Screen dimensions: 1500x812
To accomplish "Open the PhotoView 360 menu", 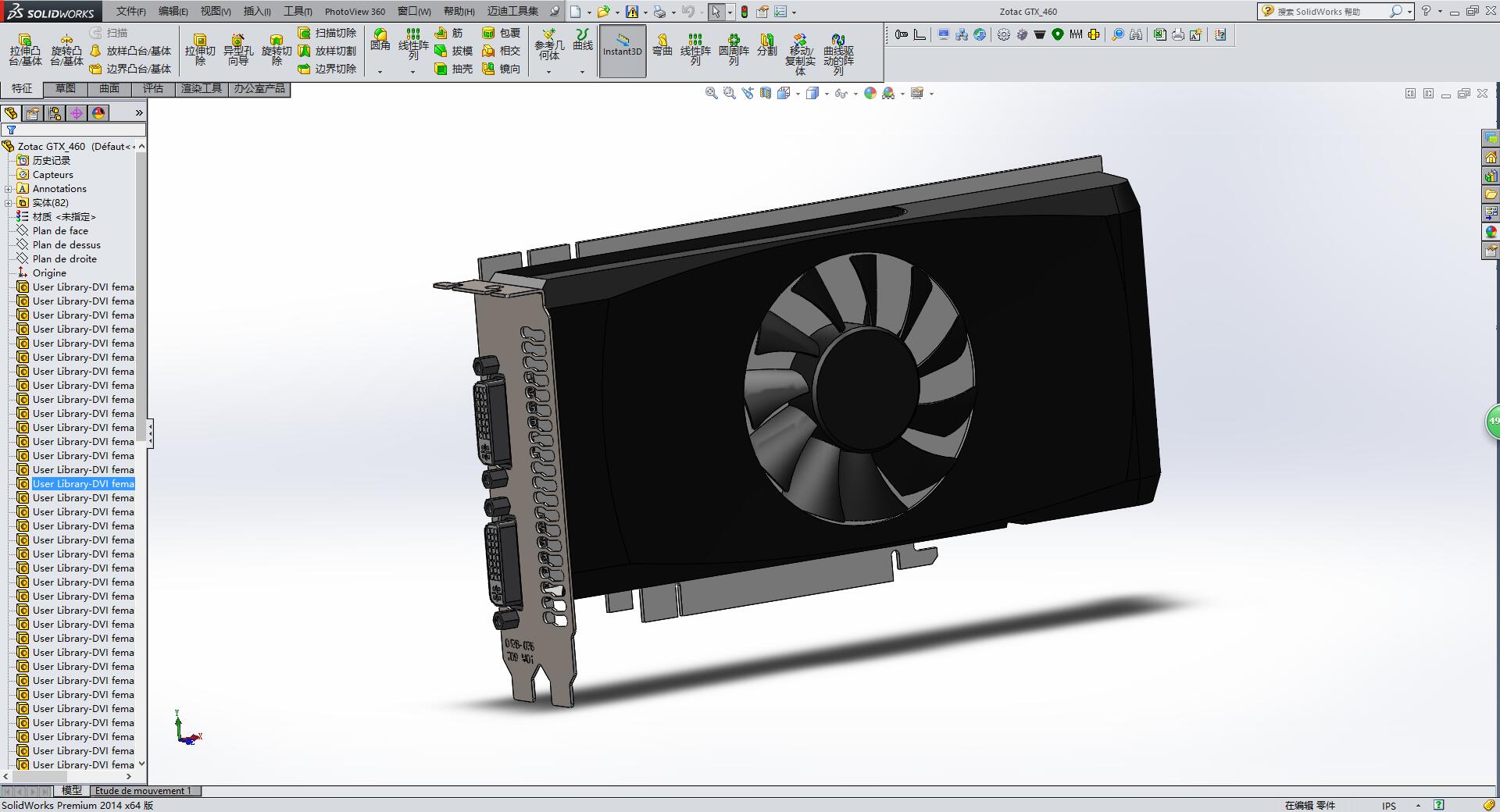I will pyautogui.click(x=355, y=12).
